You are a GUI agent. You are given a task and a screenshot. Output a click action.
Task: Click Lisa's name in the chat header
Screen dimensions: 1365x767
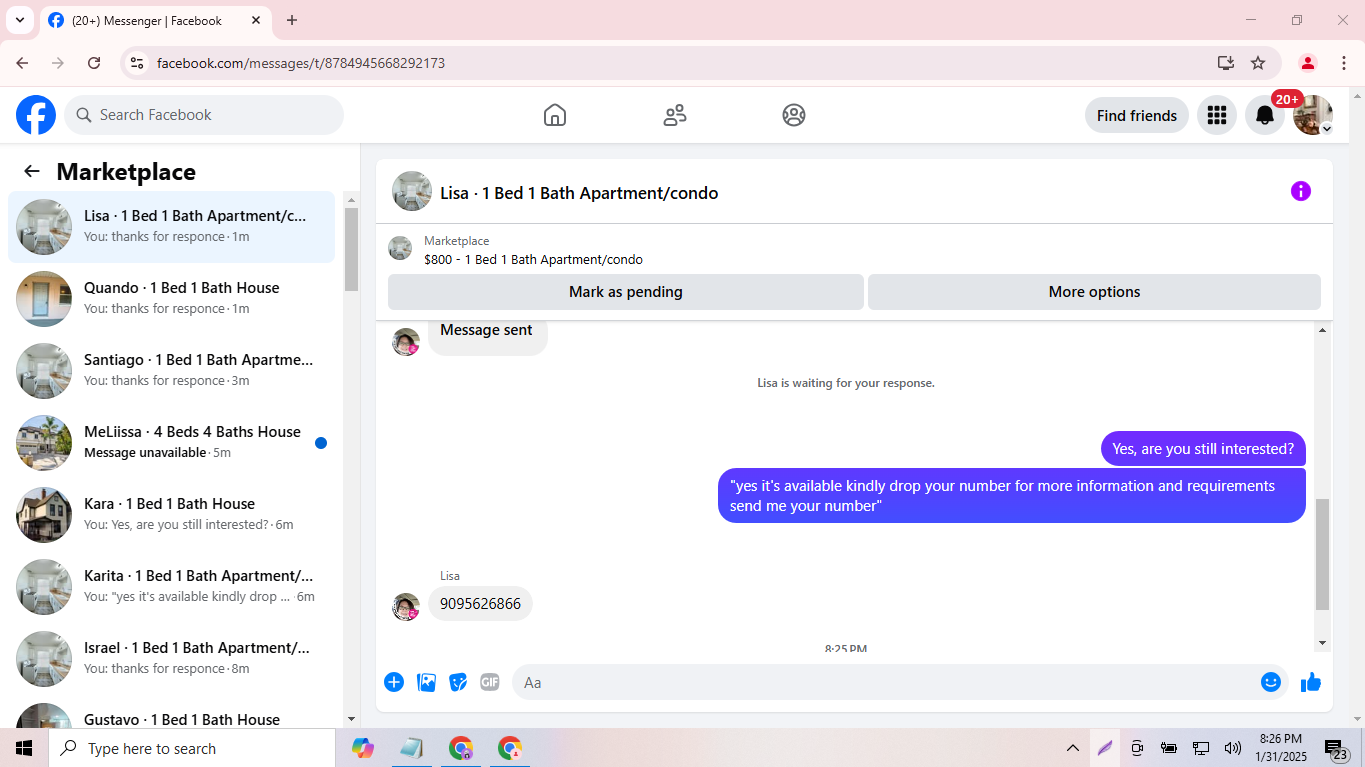(579, 193)
